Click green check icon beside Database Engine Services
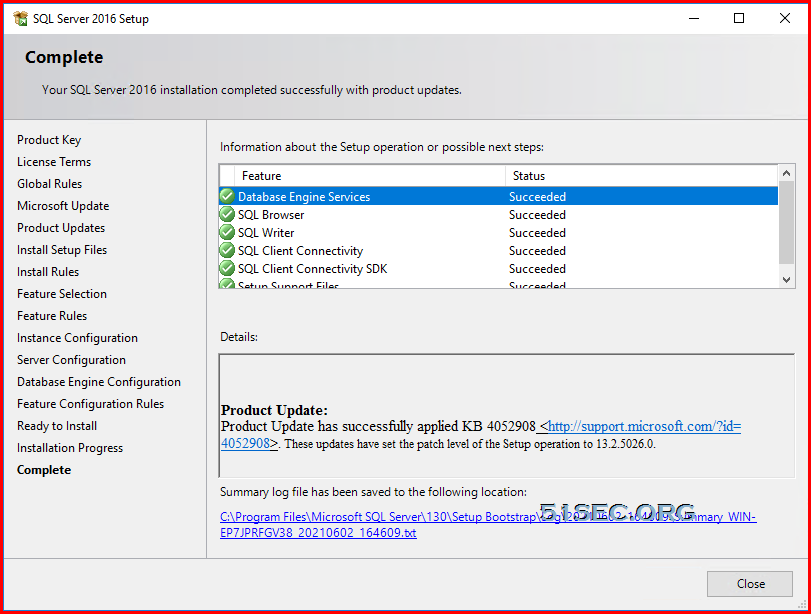811x614 pixels. click(x=227, y=196)
